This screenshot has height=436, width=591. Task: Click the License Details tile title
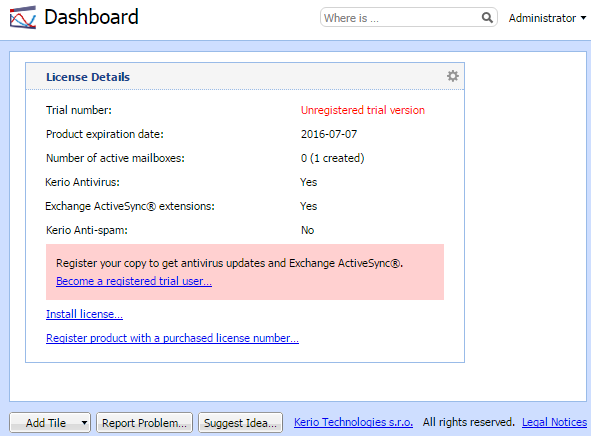coord(88,77)
